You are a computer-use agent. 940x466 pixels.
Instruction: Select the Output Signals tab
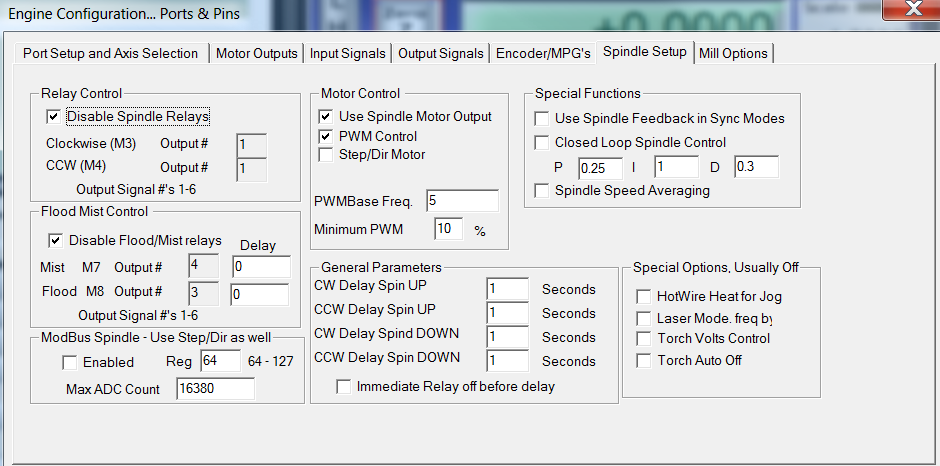[x=441, y=53]
